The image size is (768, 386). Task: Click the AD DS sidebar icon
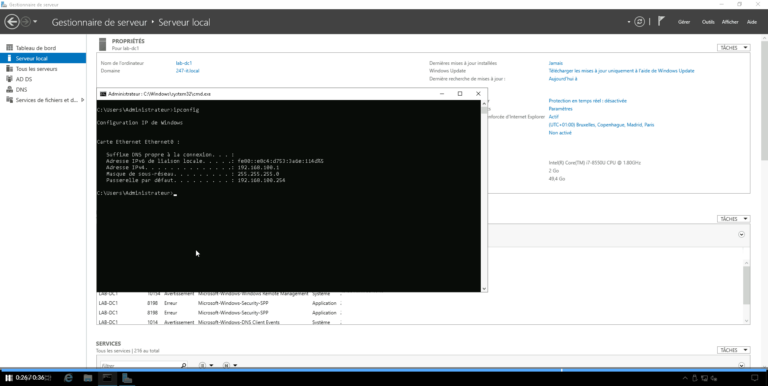[9, 79]
